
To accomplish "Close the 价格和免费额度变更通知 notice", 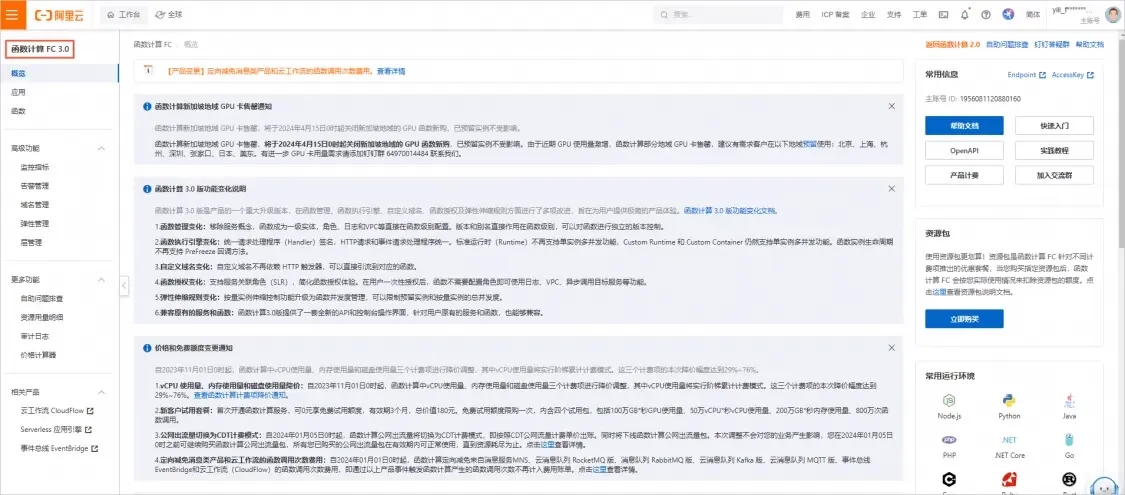I will (891, 347).
